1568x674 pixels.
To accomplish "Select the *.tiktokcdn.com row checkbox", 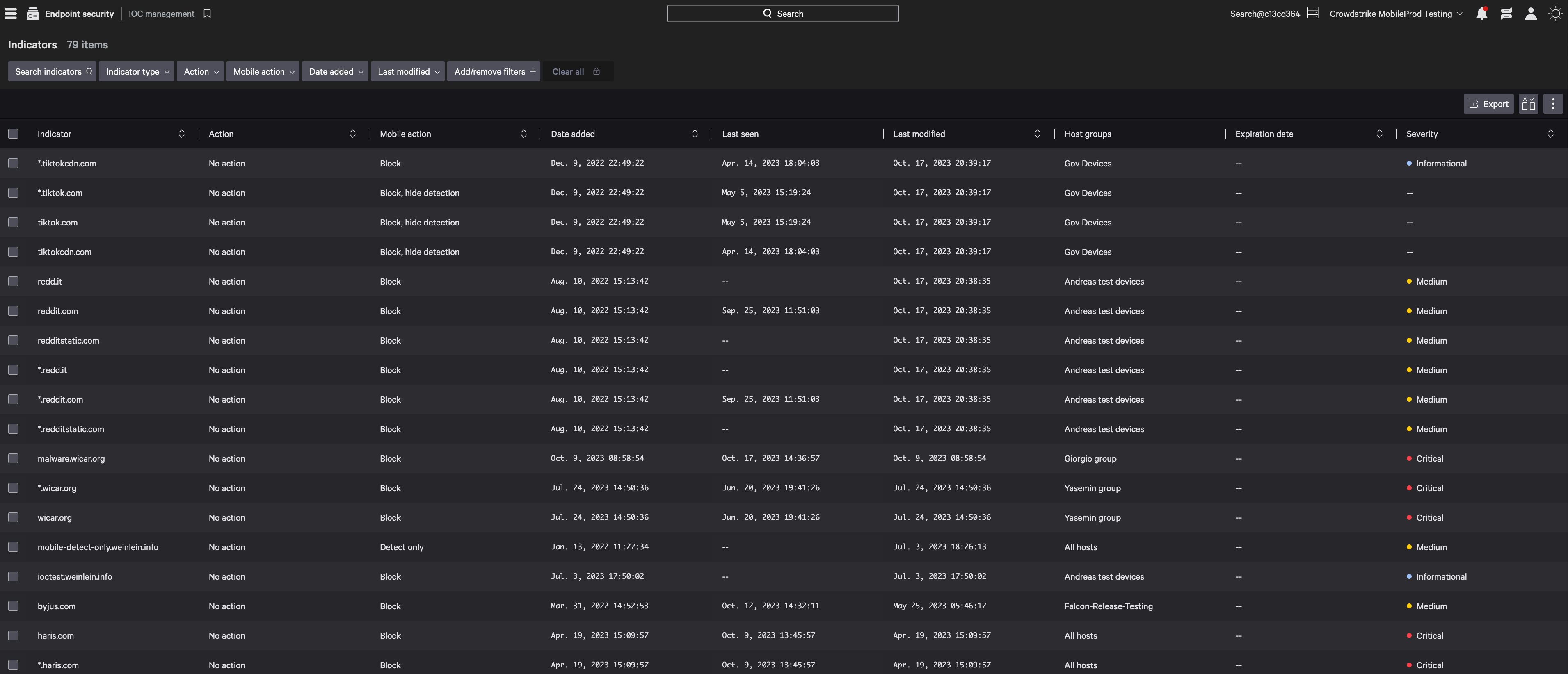I will coord(13,163).
